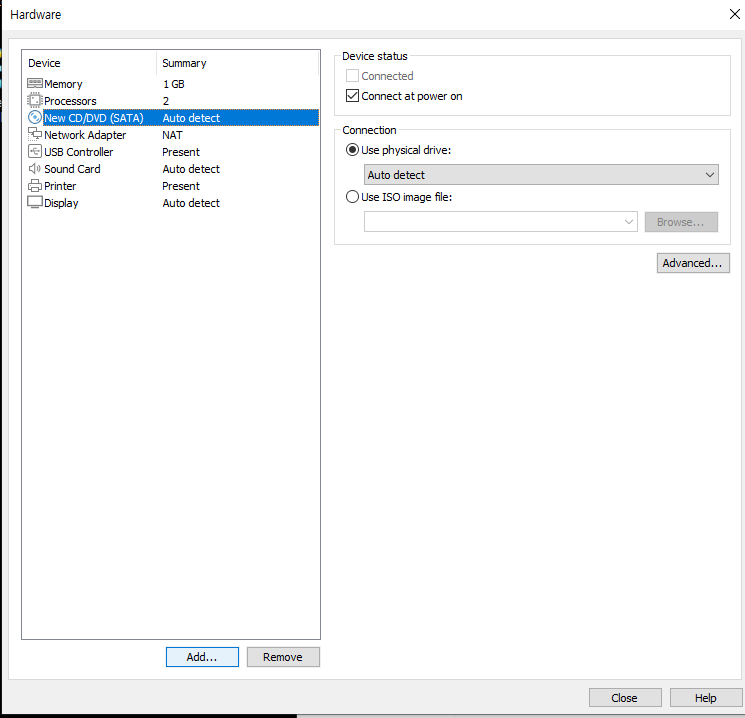Select the Memory row label
The height and width of the screenshot is (718, 745).
63,84
